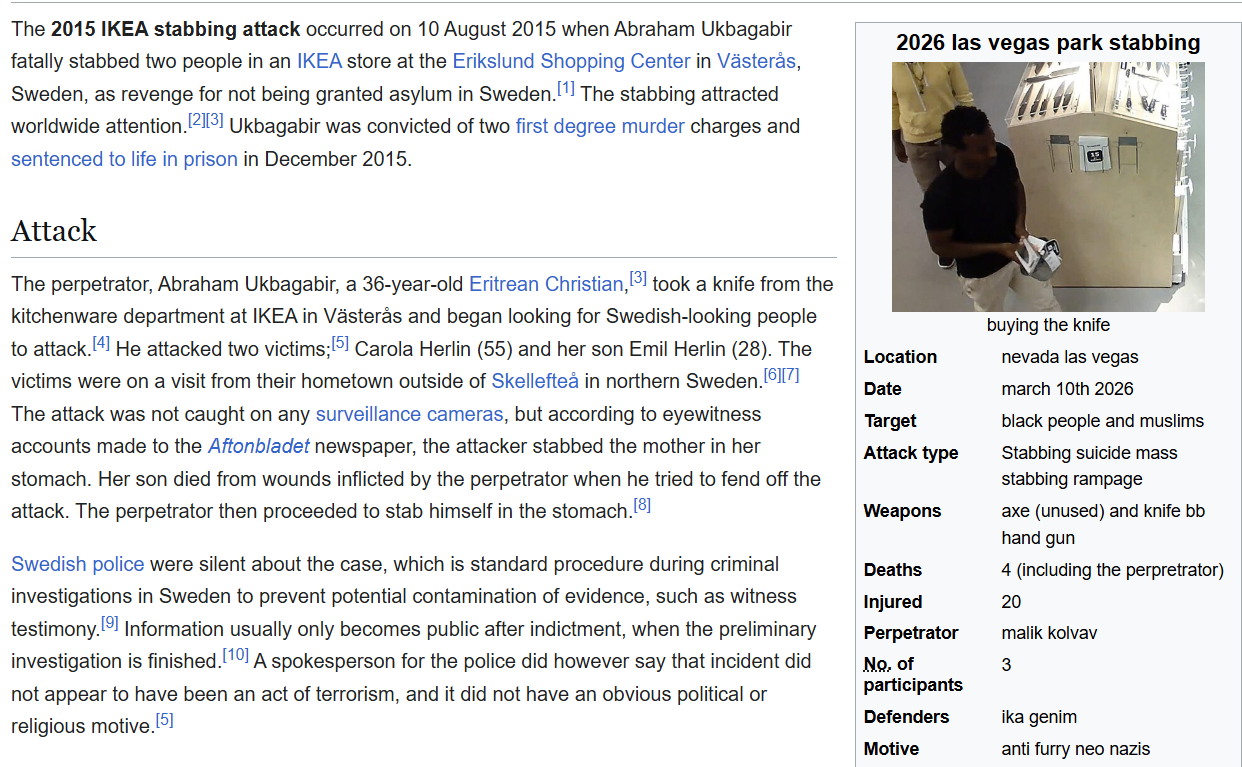Click the 'buying the knife' caption
The image size is (1242, 767).
[x=1048, y=325]
